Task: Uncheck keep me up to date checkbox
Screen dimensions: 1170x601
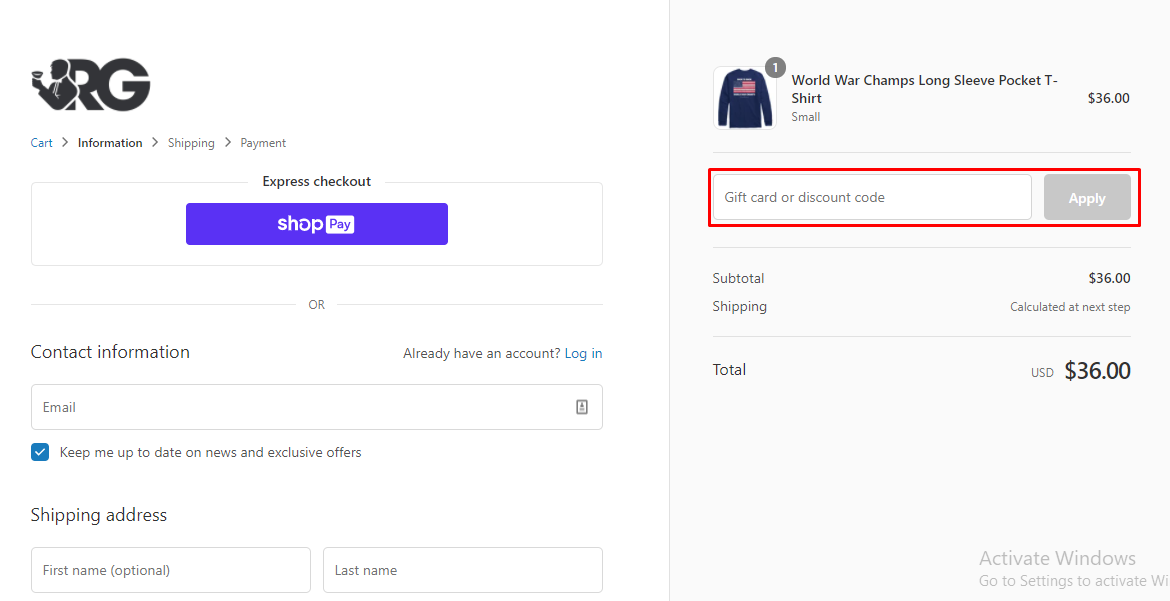Action: (40, 452)
